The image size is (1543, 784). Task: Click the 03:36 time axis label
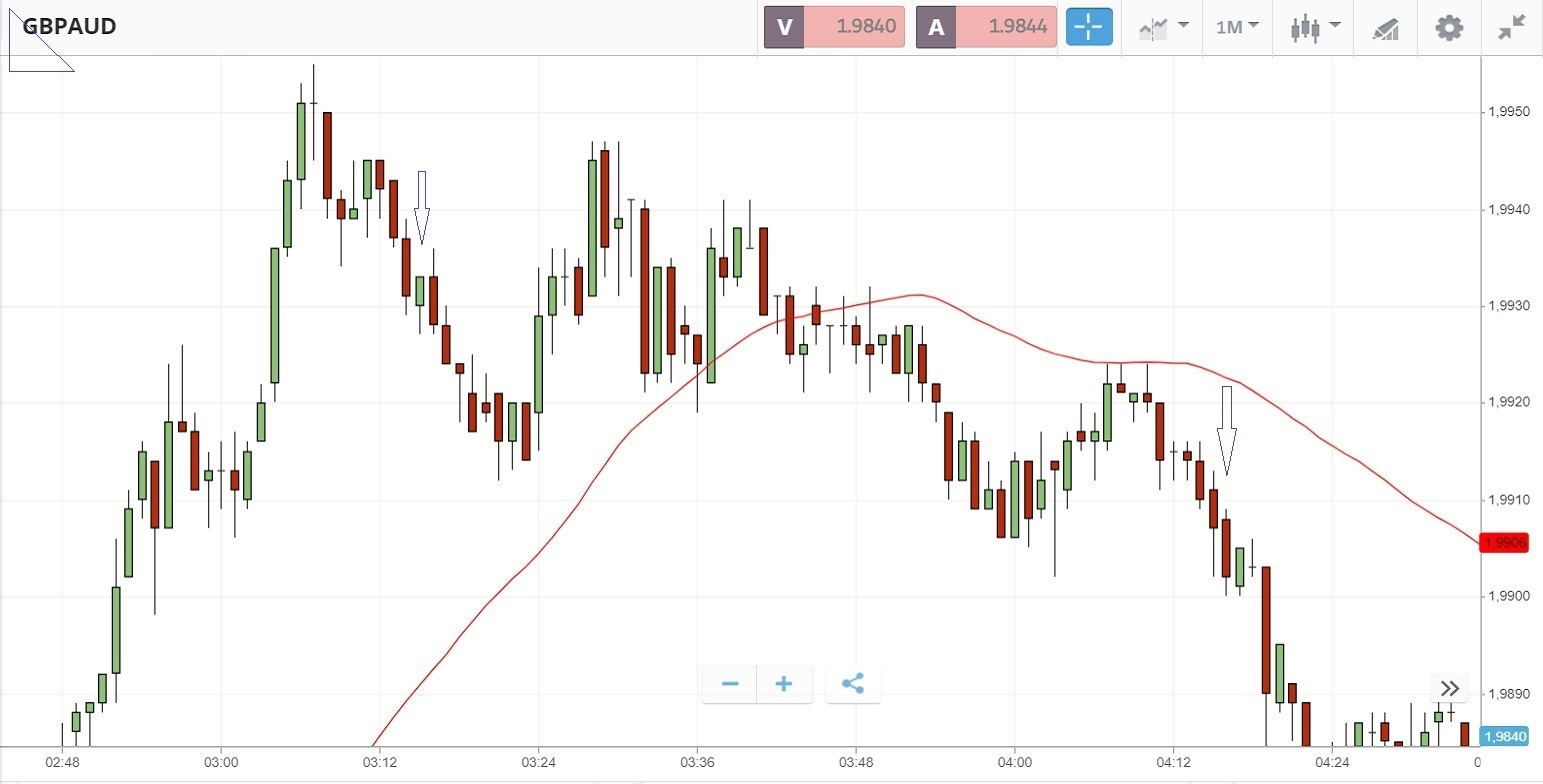(x=696, y=763)
